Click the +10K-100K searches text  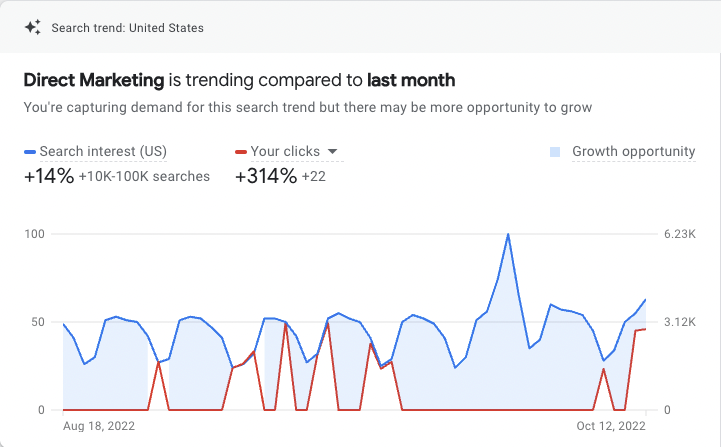tap(144, 177)
